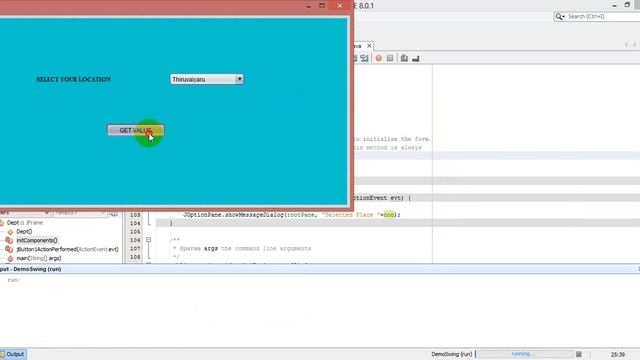Click the comment toolbar icon in editor

404,58
